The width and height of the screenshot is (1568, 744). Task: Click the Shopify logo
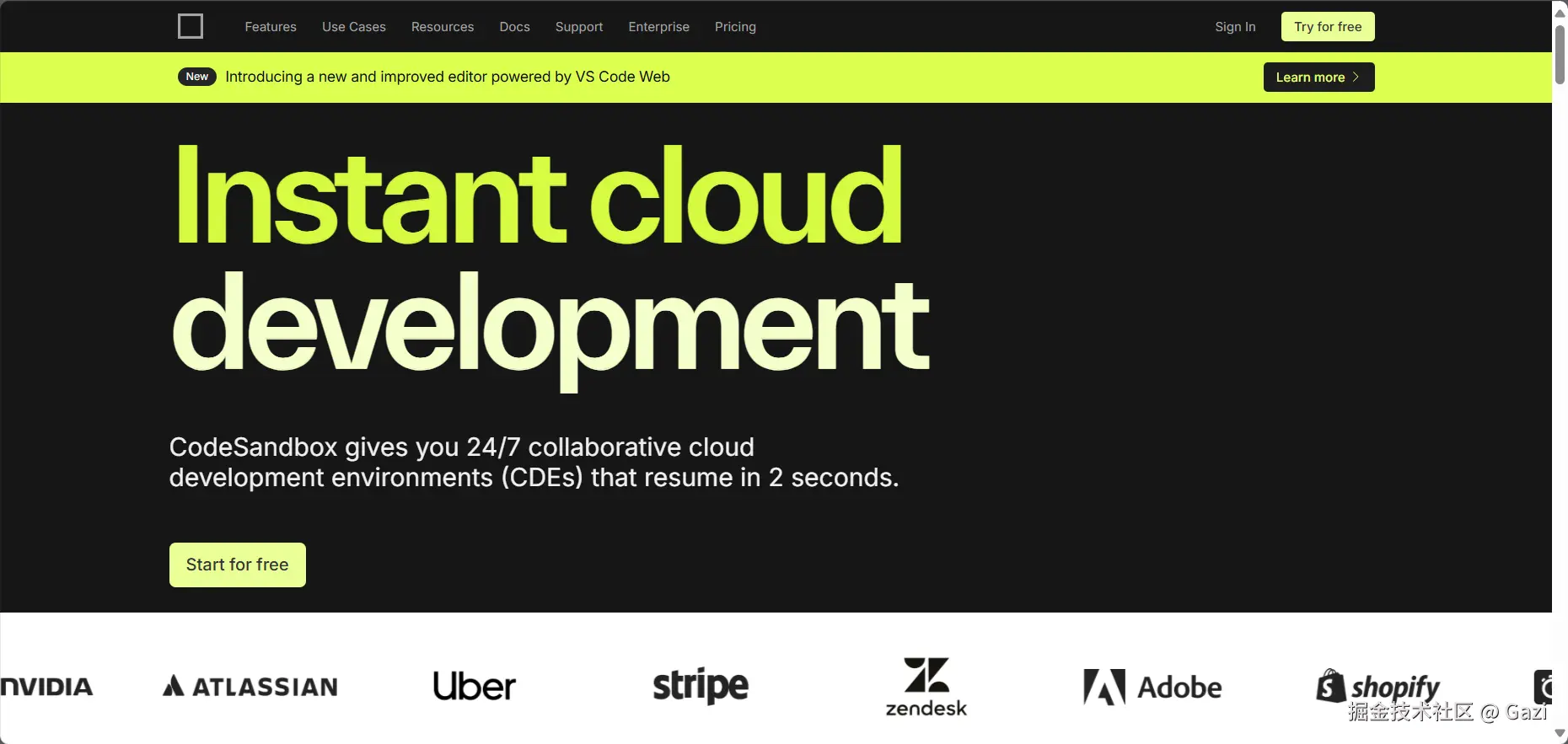(x=1378, y=687)
